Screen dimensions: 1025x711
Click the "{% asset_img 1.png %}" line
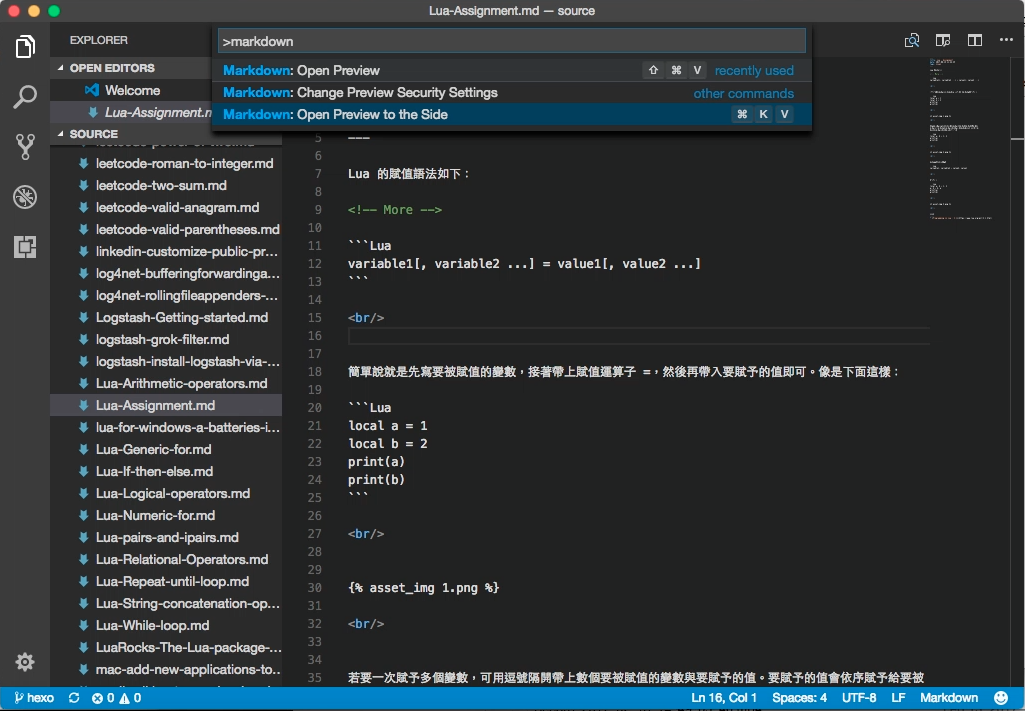tap(424, 588)
